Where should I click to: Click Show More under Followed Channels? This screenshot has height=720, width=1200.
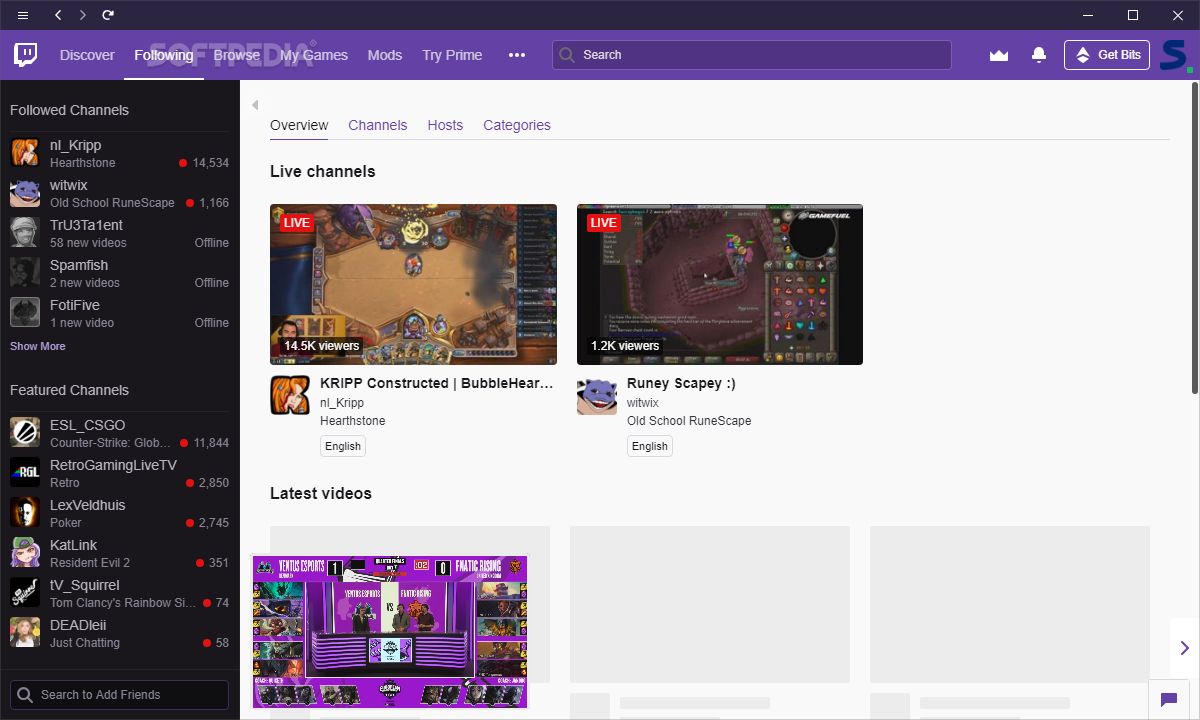38,346
